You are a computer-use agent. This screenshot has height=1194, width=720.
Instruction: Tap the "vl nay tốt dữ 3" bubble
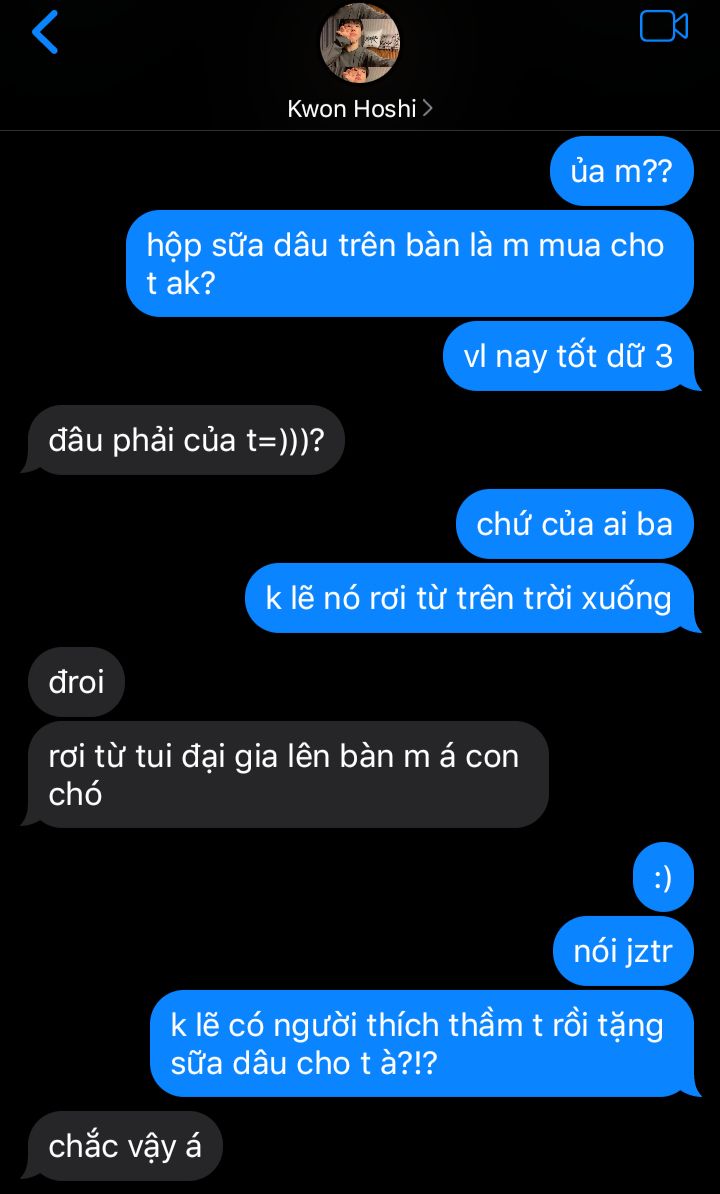tap(569, 356)
